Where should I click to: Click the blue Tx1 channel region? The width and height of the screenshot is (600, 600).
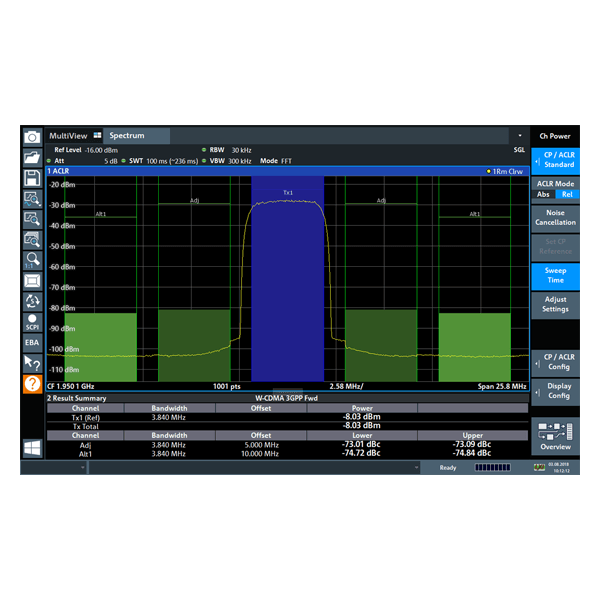pos(288,279)
